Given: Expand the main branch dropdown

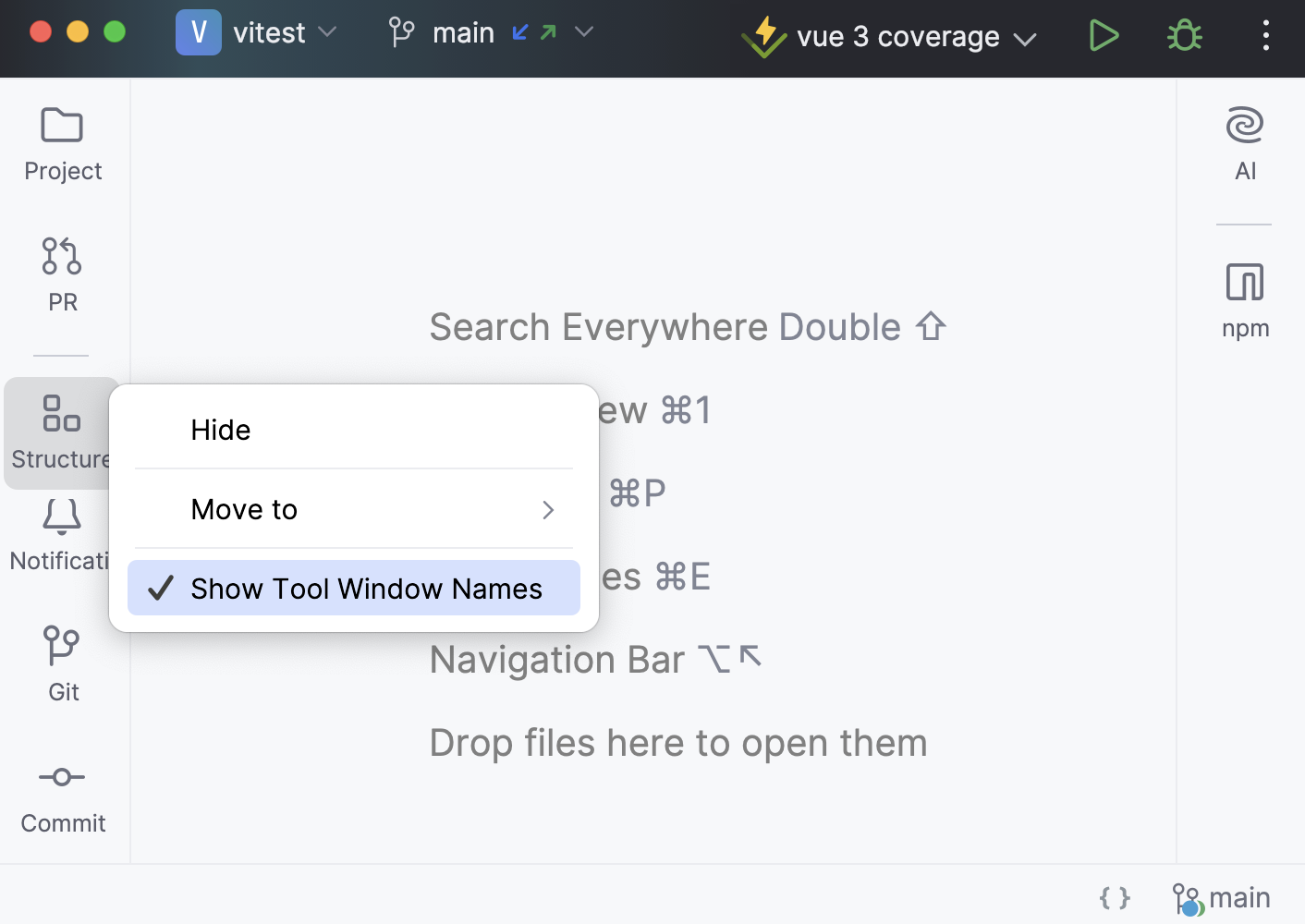Looking at the screenshot, I should pyautogui.click(x=583, y=31).
